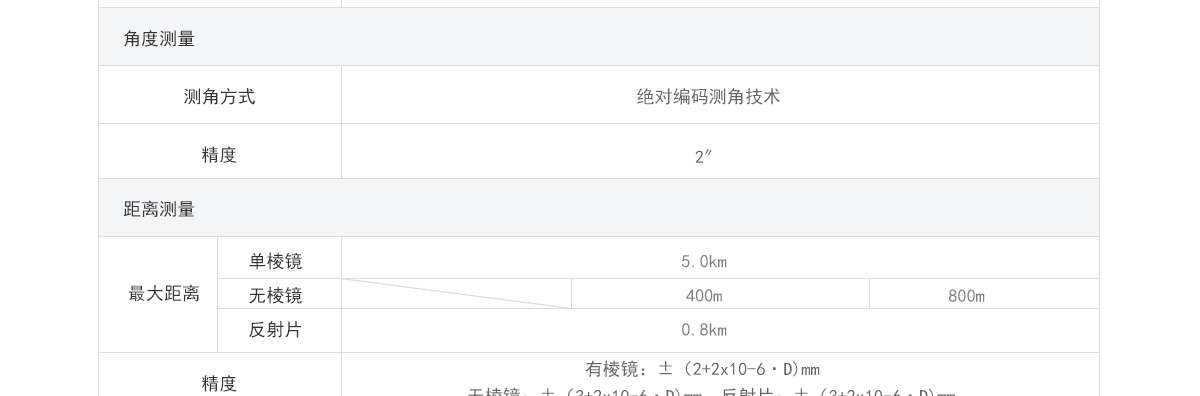
Task: Click the diagonal-split empty cell beside 无棱镜
Action: (457, 294)
